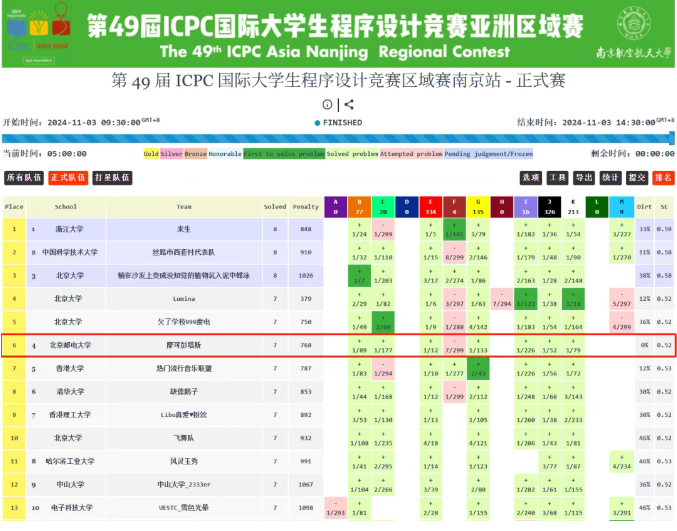This screenshot has height=531, width=677.
Task: Click team name 中山大学_2333er
Action: click(184, 484)
